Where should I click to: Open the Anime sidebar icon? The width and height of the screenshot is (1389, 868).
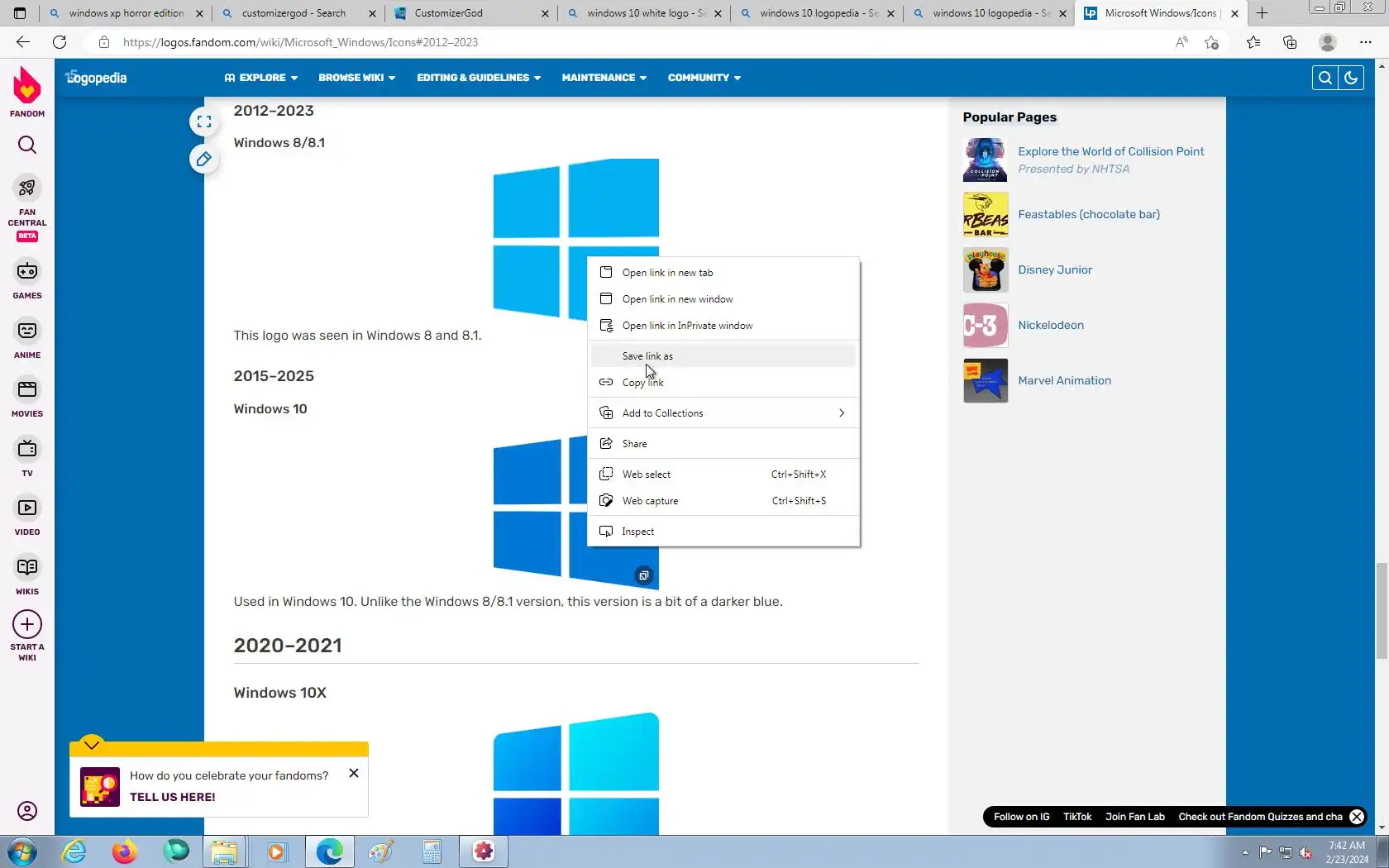27,331
